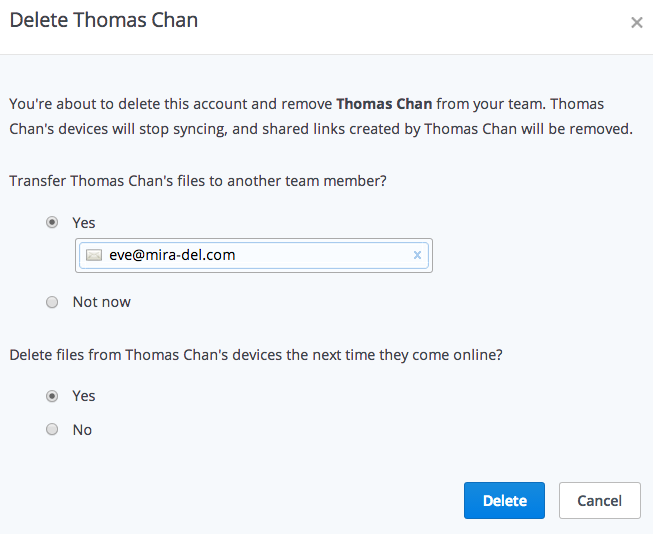Choose the Not now radio button

pyautogui.click(x=52, y=302)
